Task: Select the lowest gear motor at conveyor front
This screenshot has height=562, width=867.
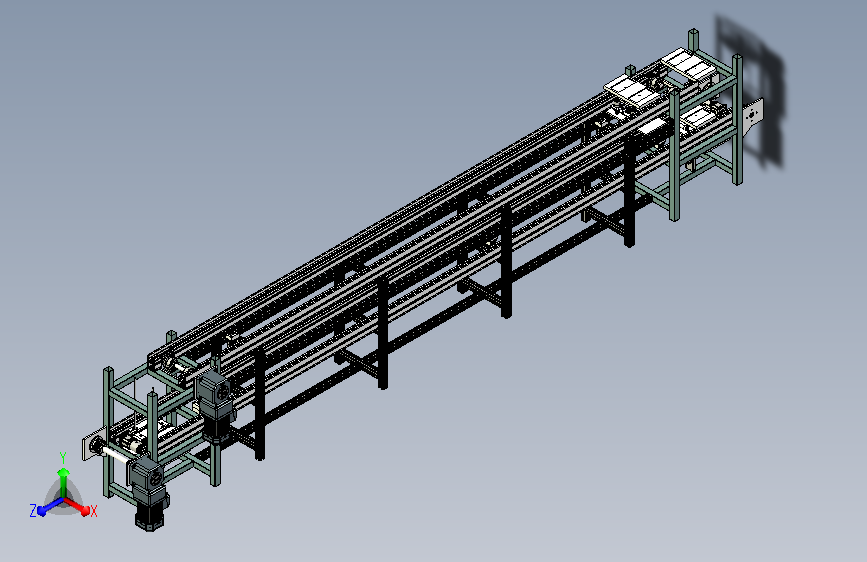Action: point(148,492)
